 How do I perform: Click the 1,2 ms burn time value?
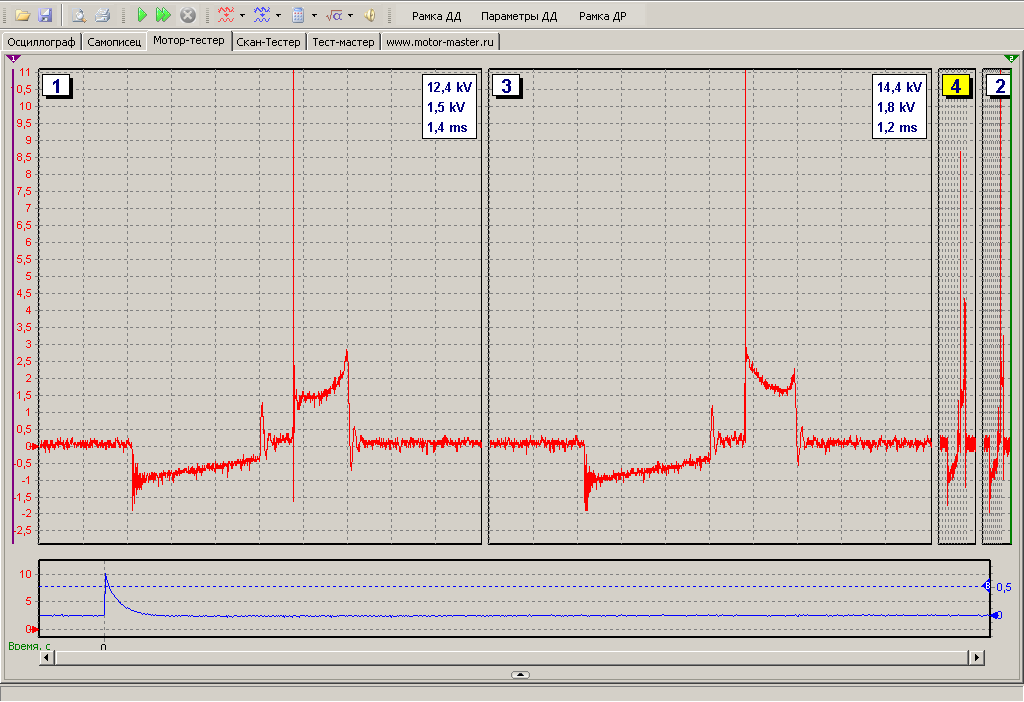coord(897,127)
